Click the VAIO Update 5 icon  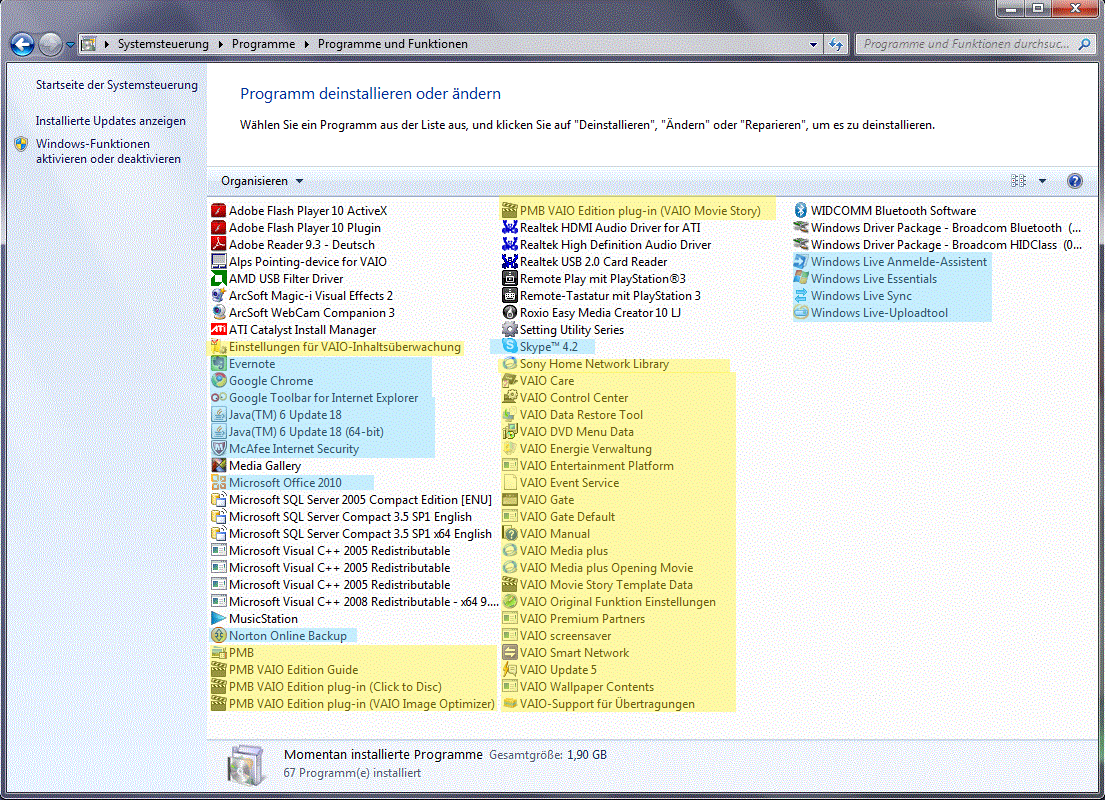[x=510, y=670]
